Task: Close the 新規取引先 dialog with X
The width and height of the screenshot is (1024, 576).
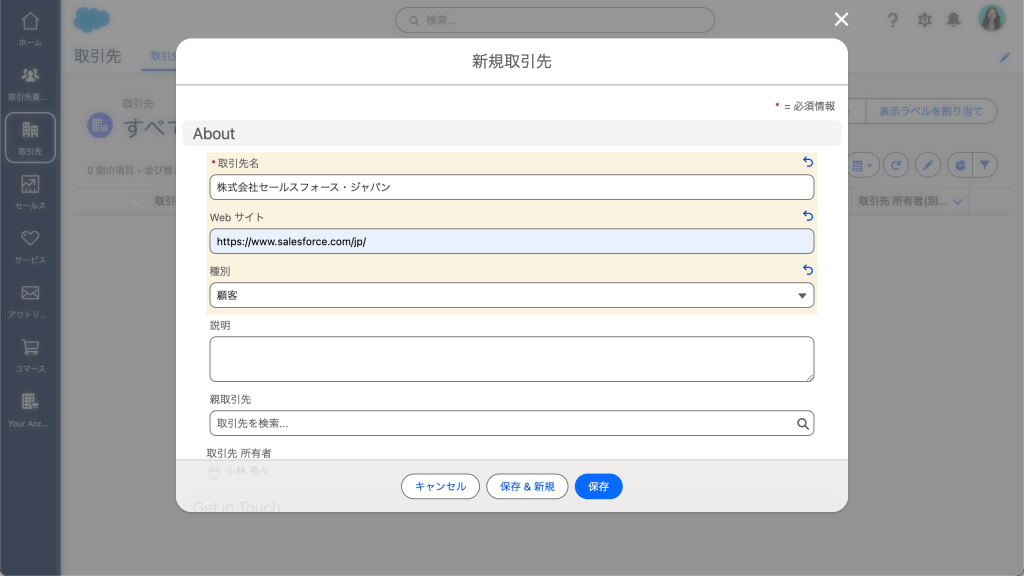Action: click(841, 19)
